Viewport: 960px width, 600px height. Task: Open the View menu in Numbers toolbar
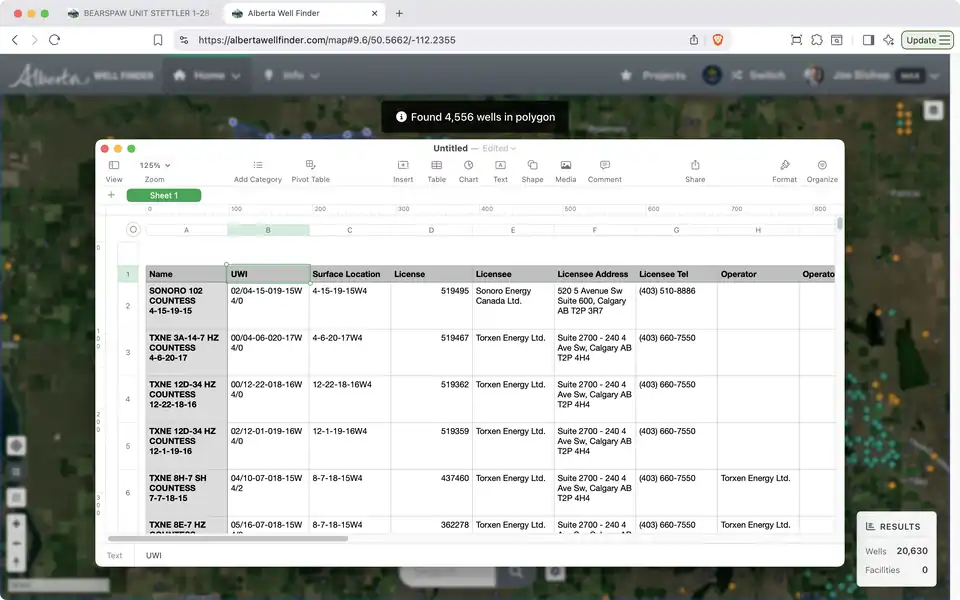coord(114,171)
